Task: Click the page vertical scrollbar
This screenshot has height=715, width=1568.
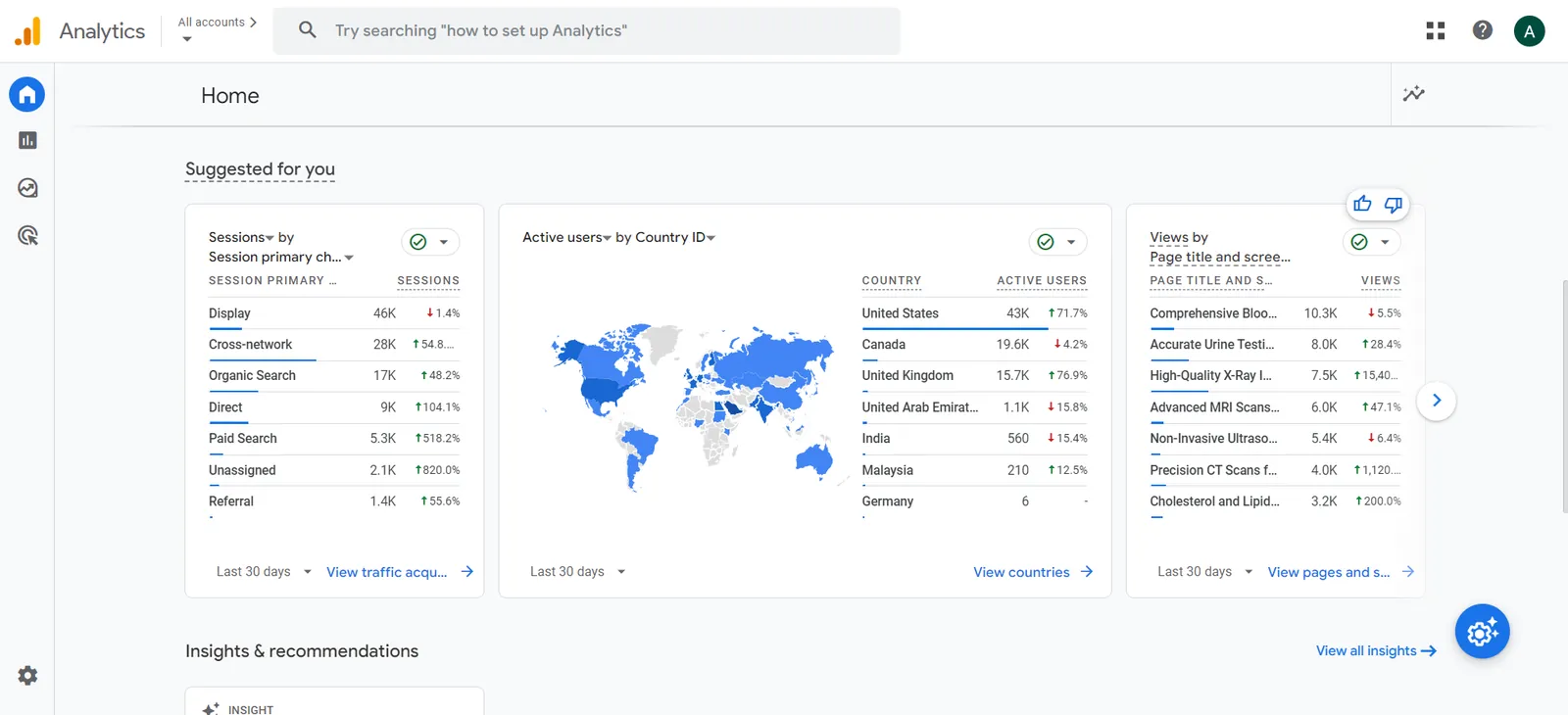Action: pyautogui.click(x=1564, y=396)
